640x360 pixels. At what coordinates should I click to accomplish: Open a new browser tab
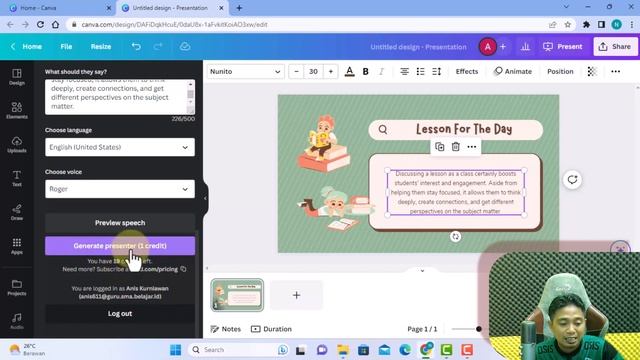(x=239, y=8)
